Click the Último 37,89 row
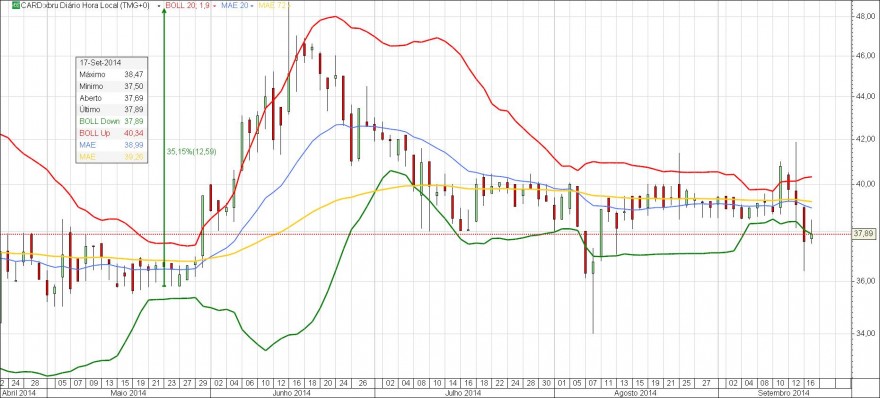The width and height of the screenshot is (880, 398). coord(112,109)
